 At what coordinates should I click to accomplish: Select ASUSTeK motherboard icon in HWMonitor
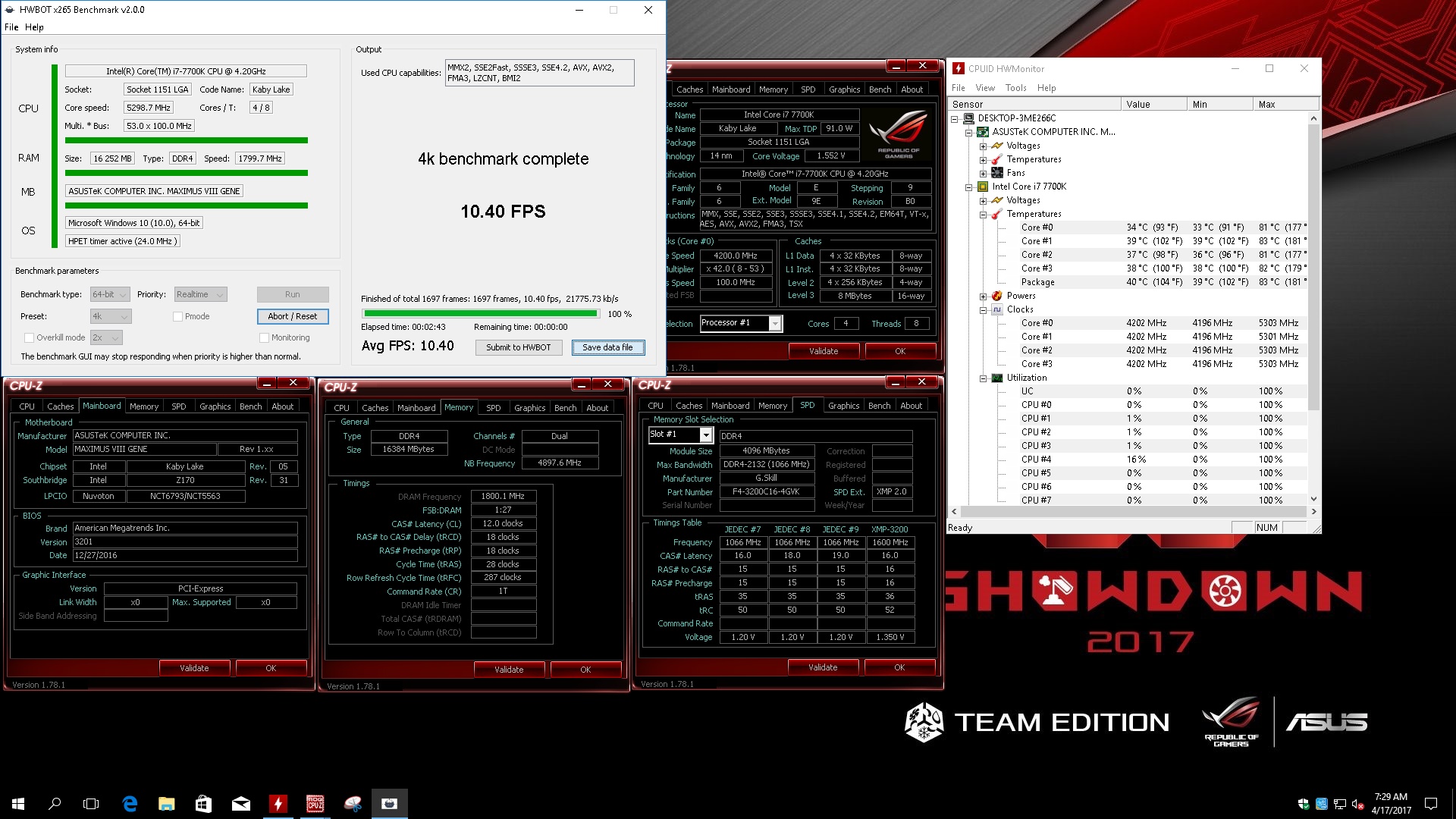(x=983, y=132)
